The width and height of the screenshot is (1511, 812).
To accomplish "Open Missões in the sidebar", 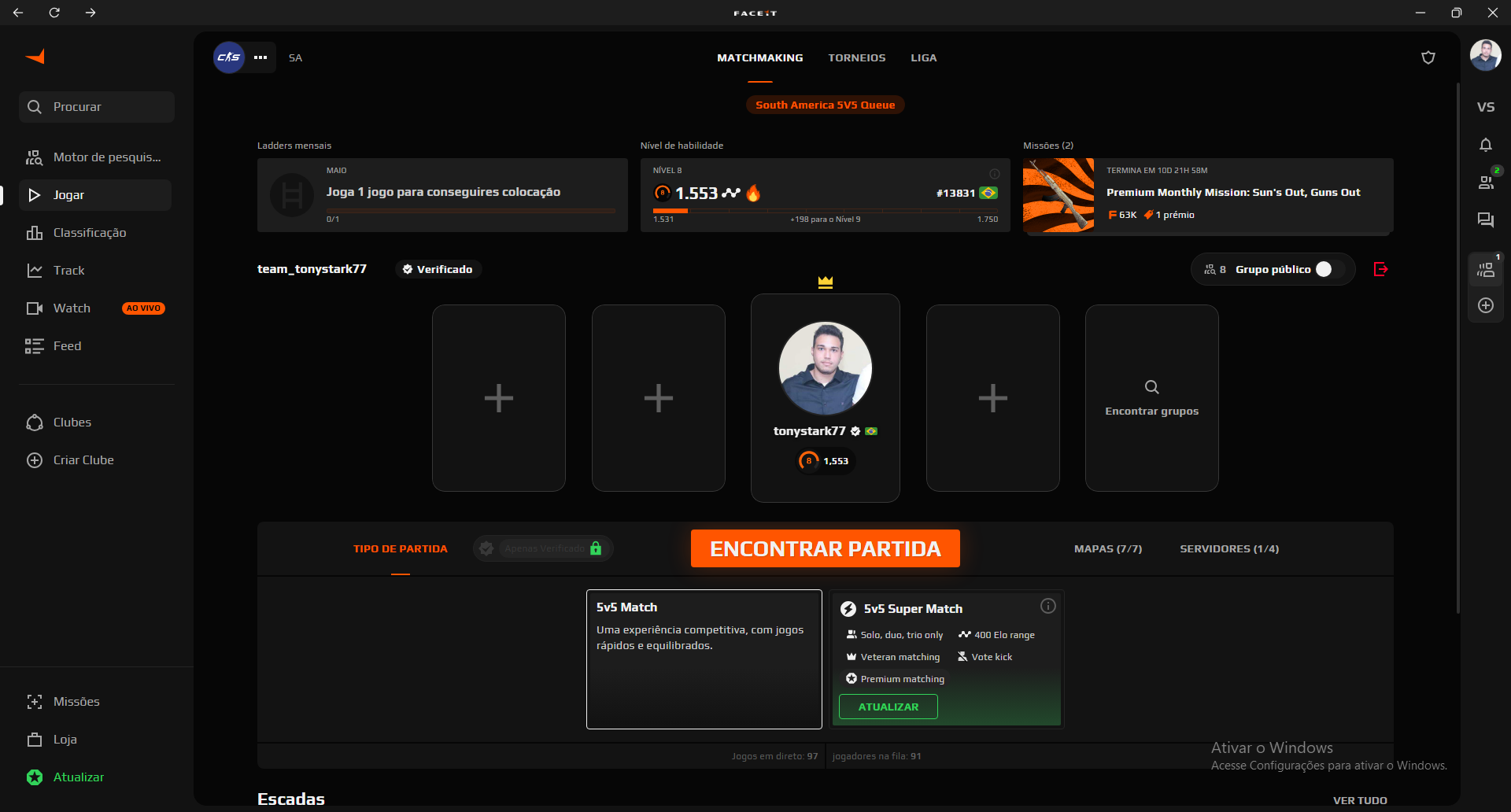I will (x=95, y=702).
